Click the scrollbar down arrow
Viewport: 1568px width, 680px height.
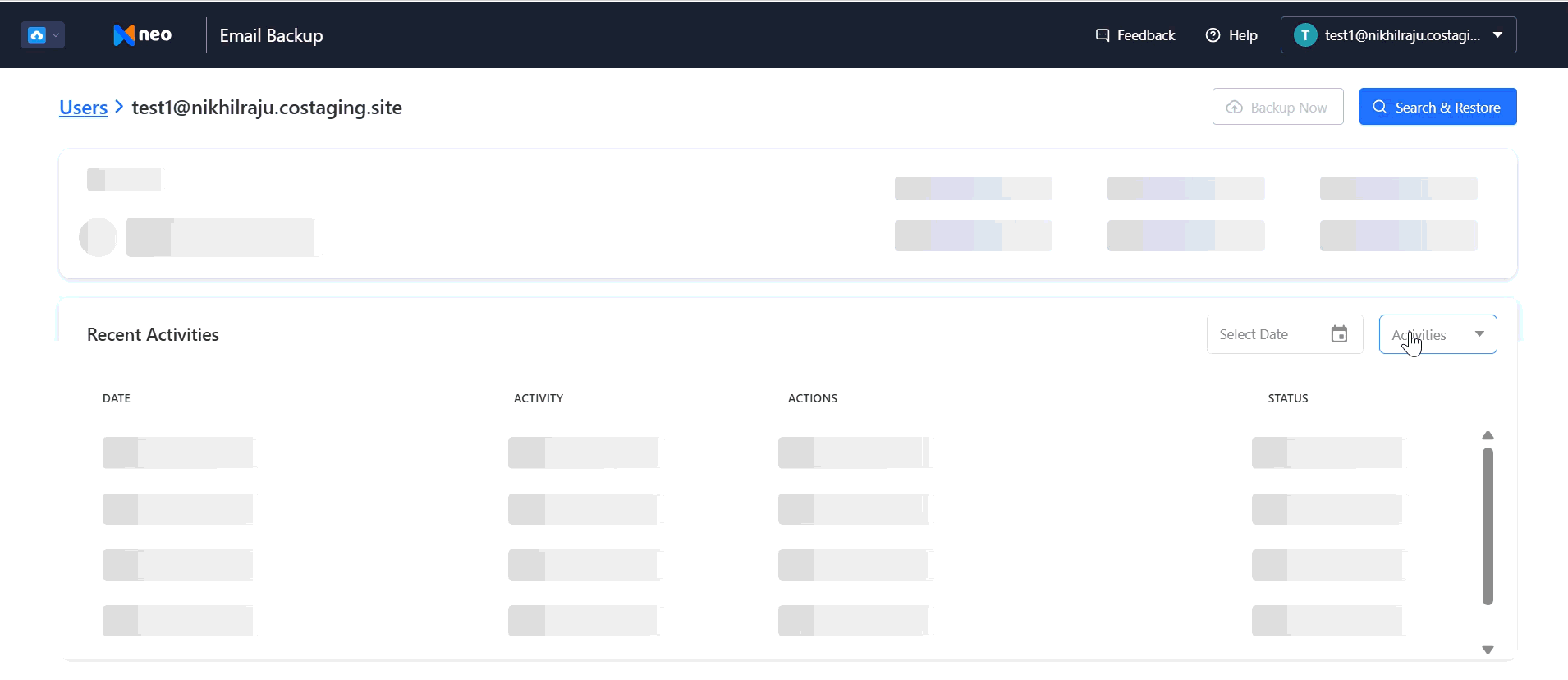tap(1488, 649)
